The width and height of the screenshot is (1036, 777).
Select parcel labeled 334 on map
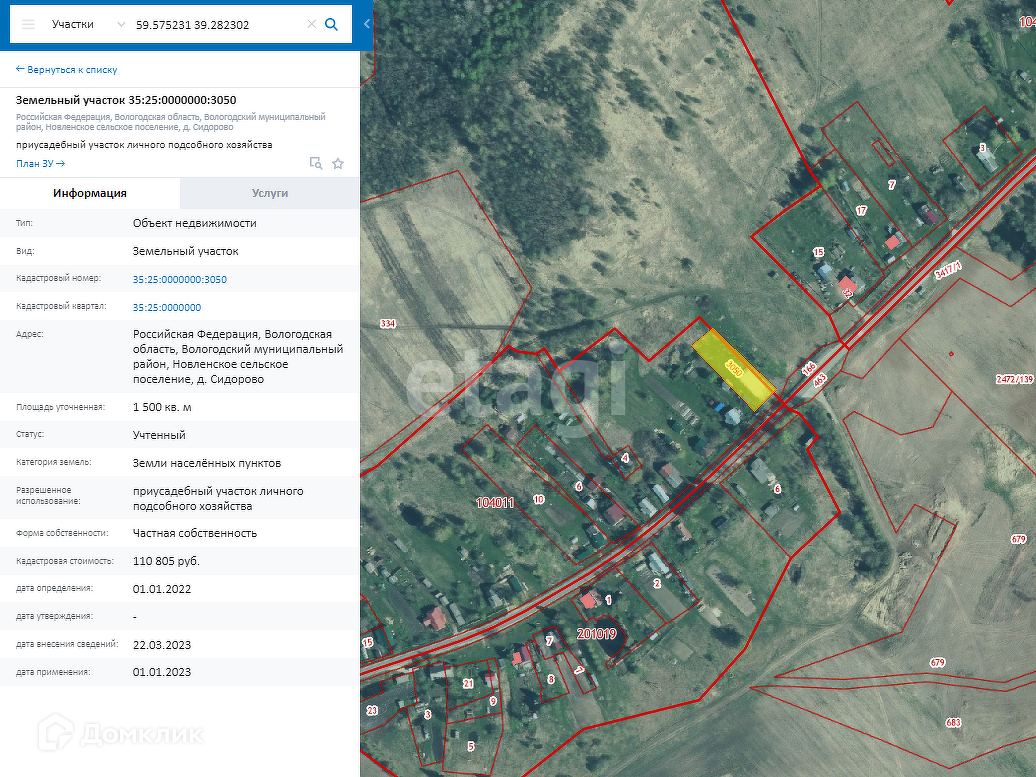point(388,324)
